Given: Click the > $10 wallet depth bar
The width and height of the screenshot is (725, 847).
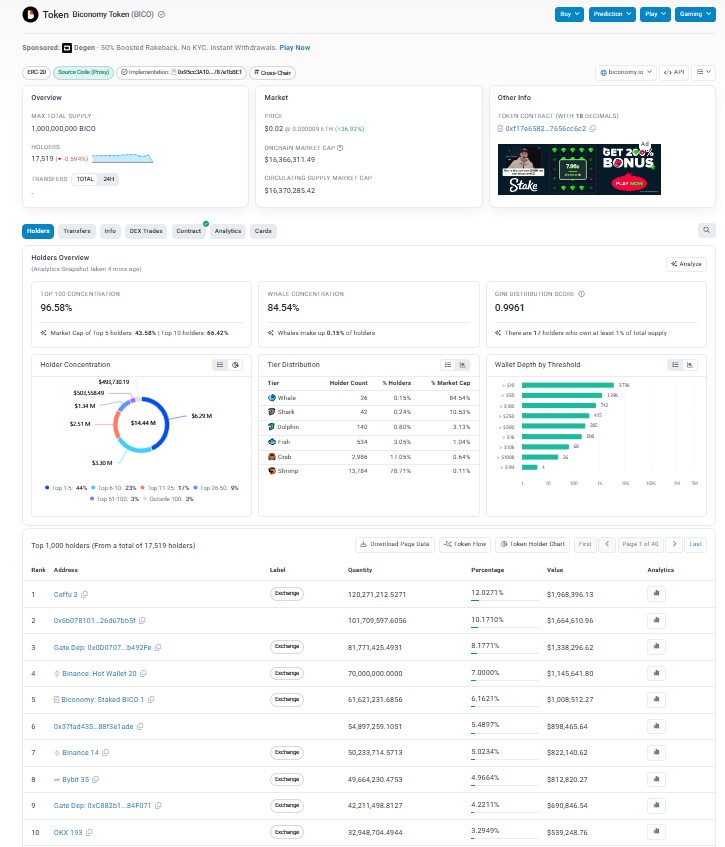Looking at the screenshot, I should pos(568,385).
